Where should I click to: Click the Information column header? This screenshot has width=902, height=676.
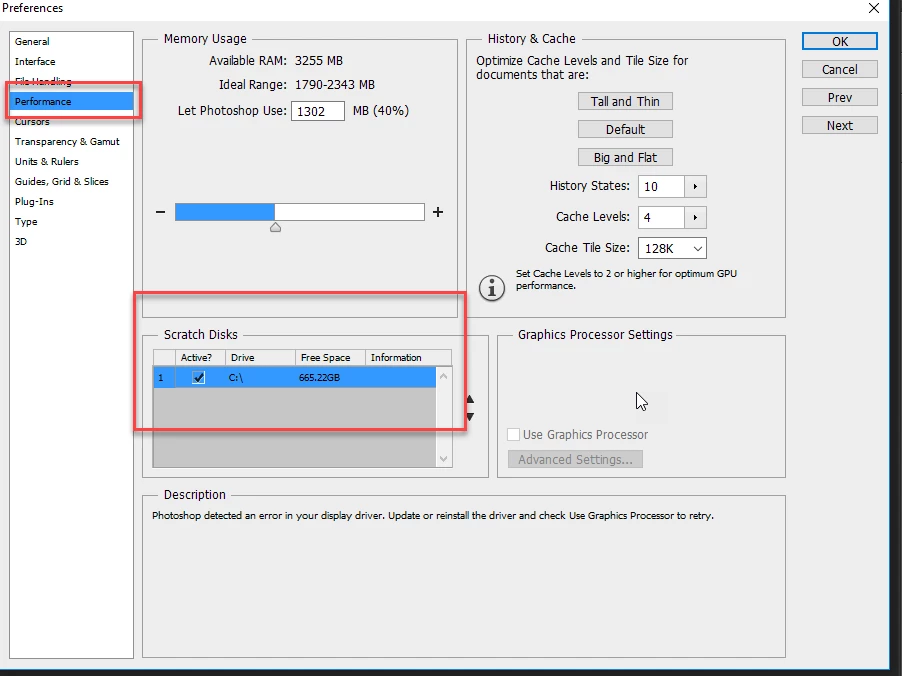pyautogui.click(x=408, y=357)
